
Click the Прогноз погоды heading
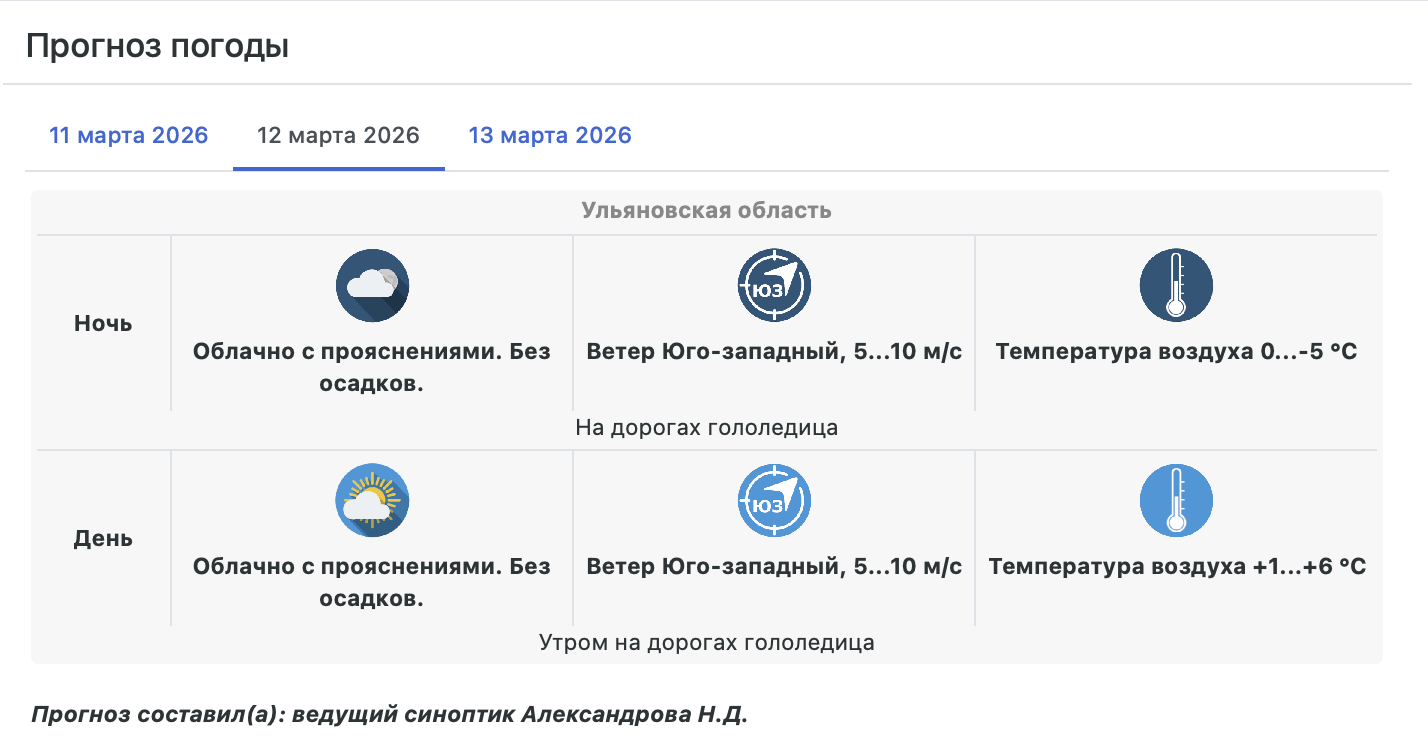tap(157, 46)
